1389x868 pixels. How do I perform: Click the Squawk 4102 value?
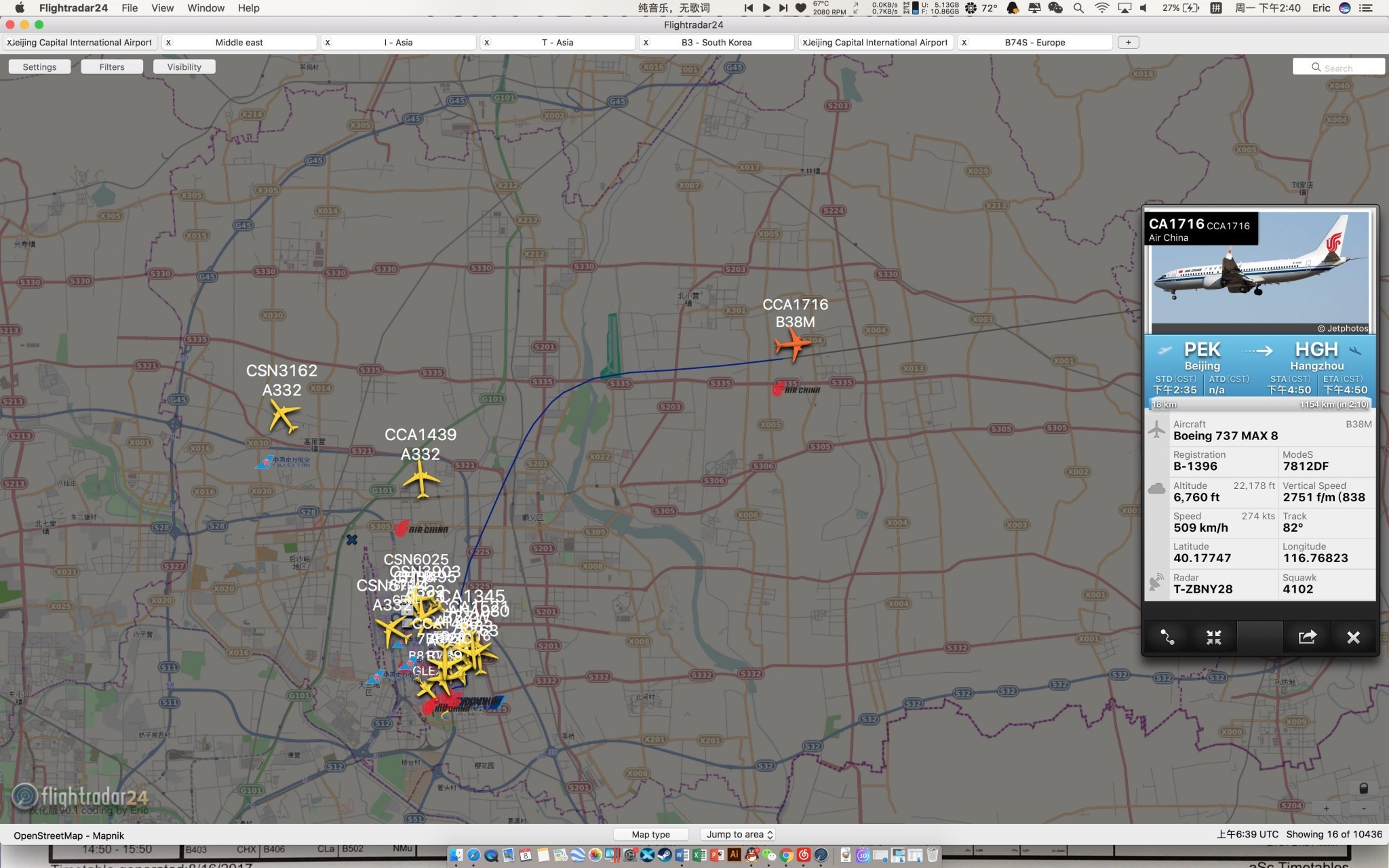(1297, 589)
